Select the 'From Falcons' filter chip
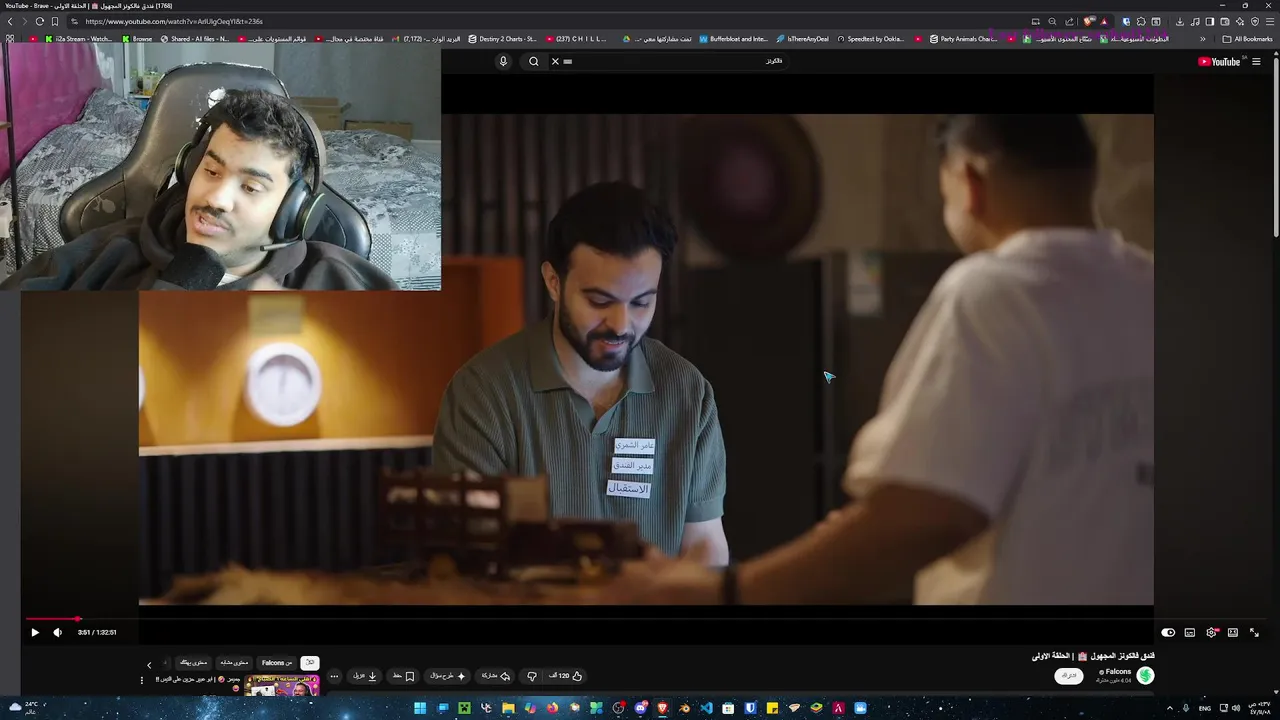Viewport: 1280px width, 720px height. point(277,662)
